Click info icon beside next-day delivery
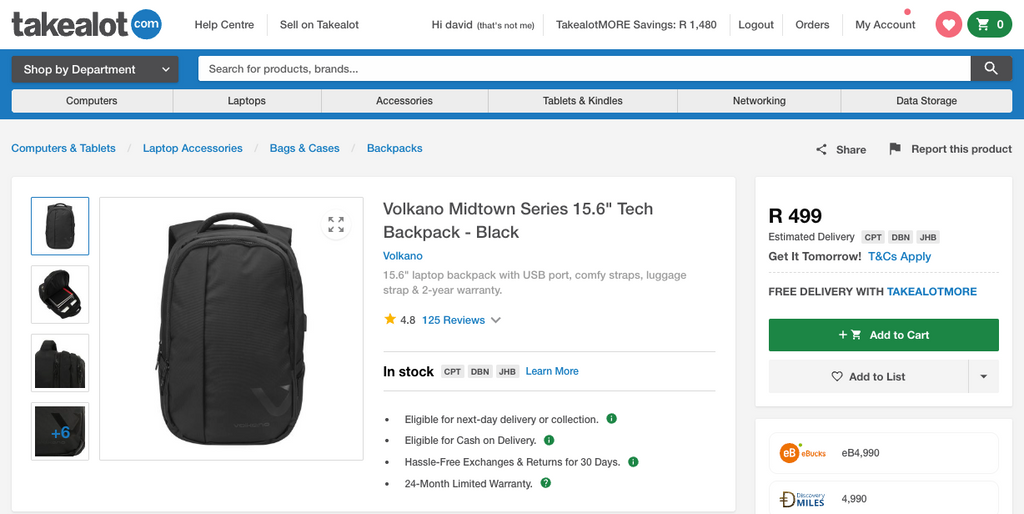 point(611,419)
